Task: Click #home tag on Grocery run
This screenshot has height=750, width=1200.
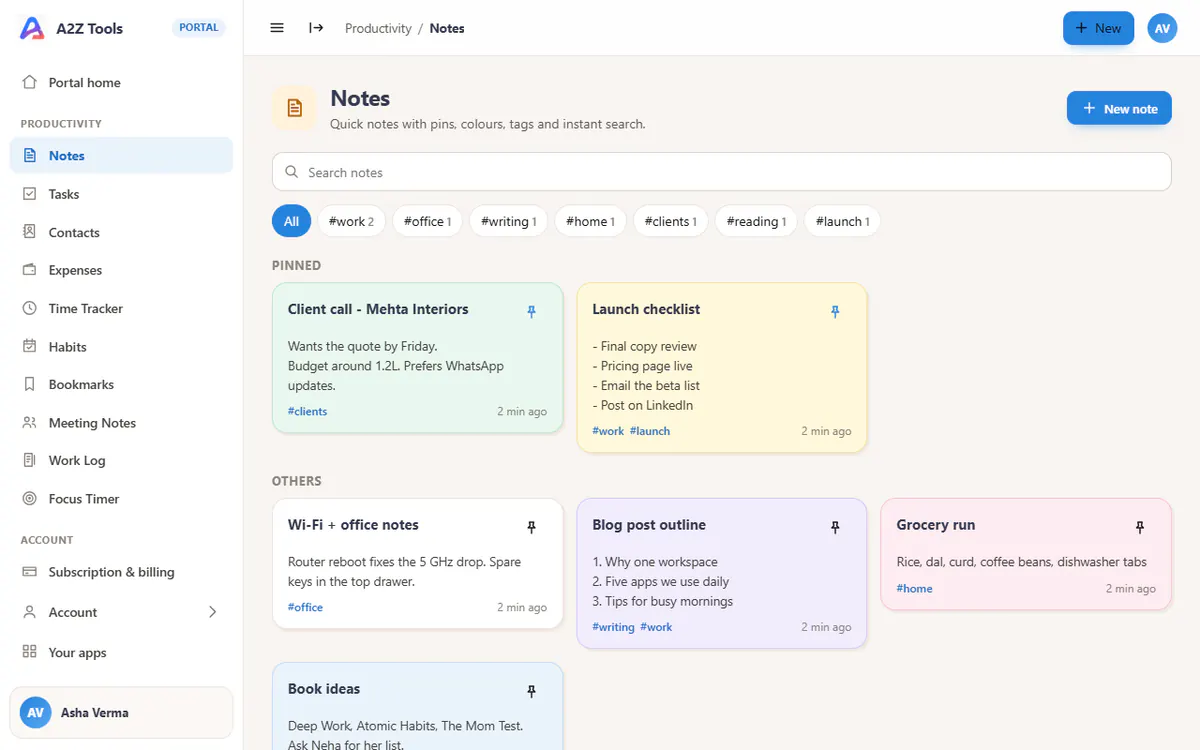Action: tap(914, 588)
